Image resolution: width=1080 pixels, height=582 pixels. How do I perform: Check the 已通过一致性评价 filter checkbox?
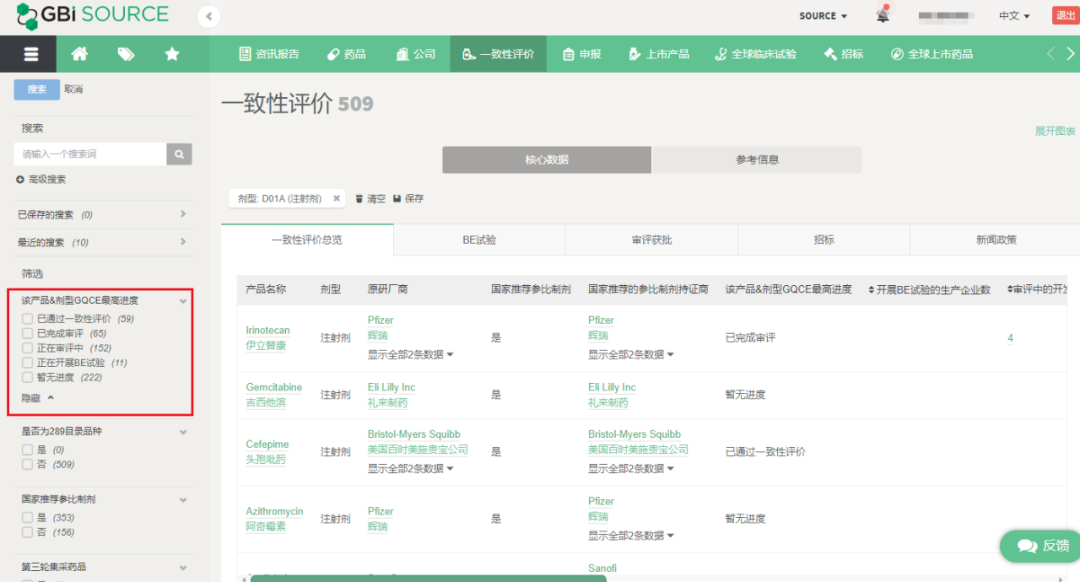[27, 319]
